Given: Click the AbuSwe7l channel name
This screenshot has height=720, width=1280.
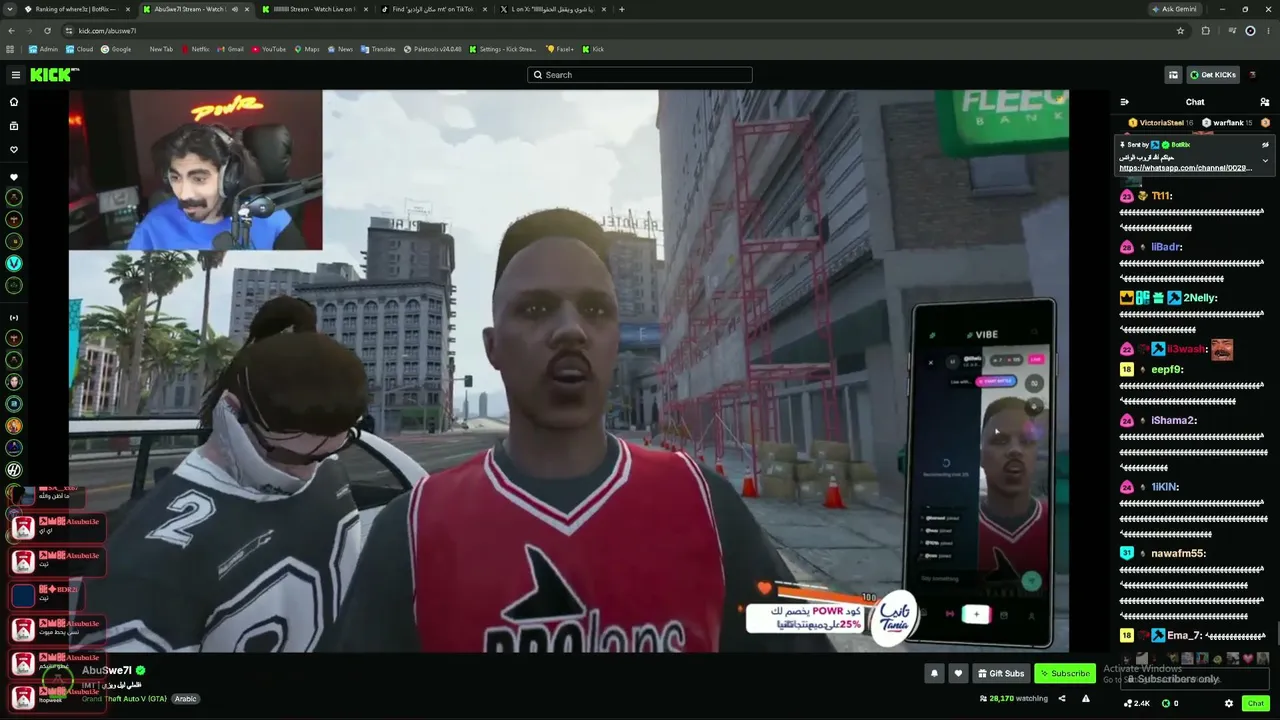Looking at the screenshot, I should click(x=107, y=670).
